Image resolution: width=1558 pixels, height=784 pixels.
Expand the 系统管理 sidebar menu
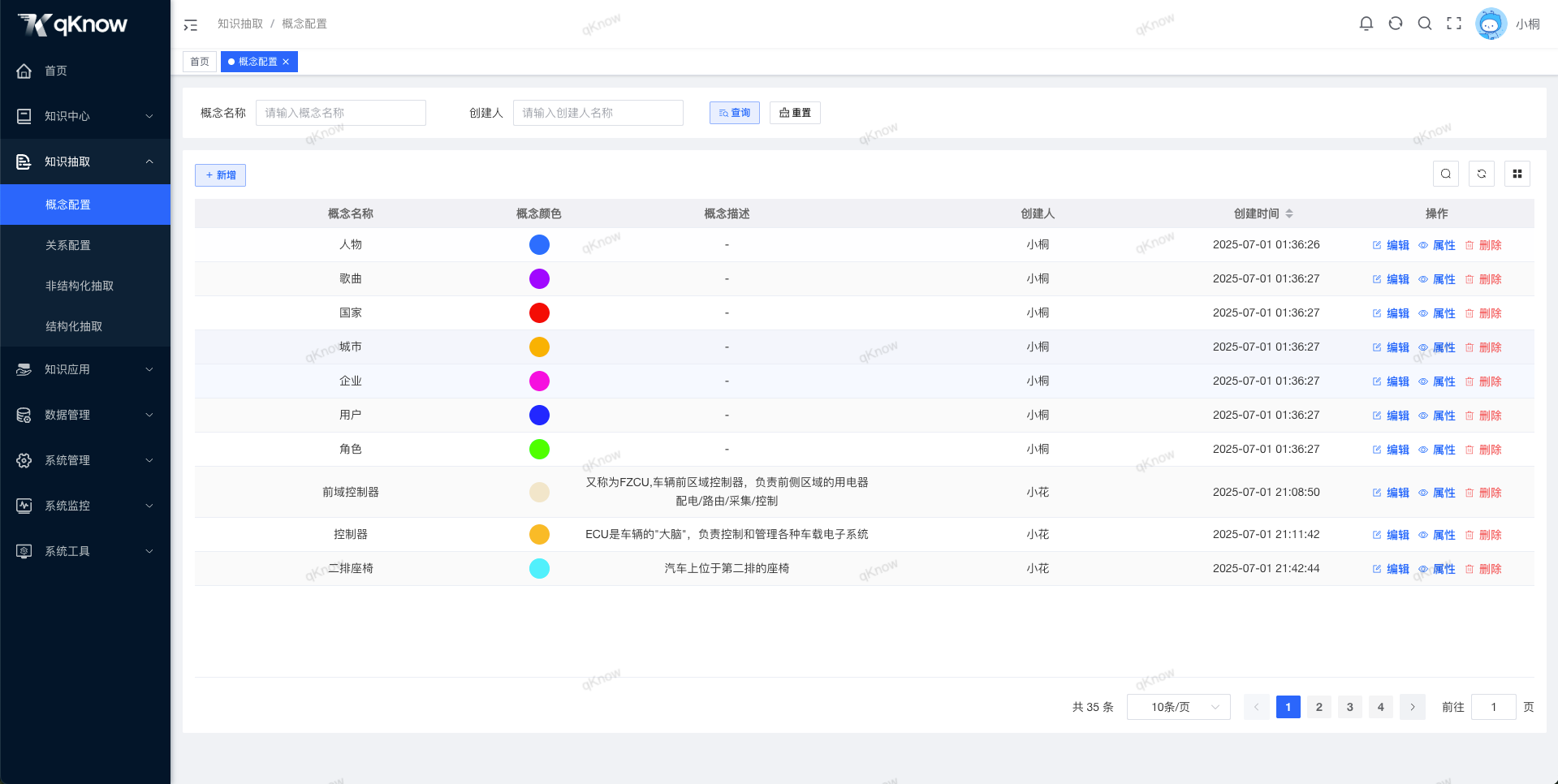[x=85, y=460]
